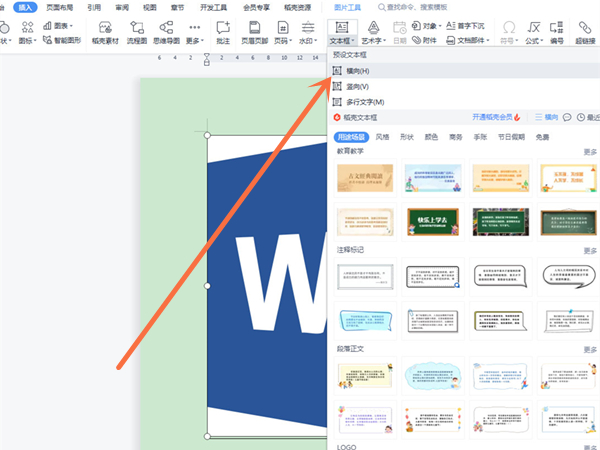This screenshot has height=450, width=600.
Task: Choose 多行文字(M) from preset text boxes
Action: tap(363, 102)
